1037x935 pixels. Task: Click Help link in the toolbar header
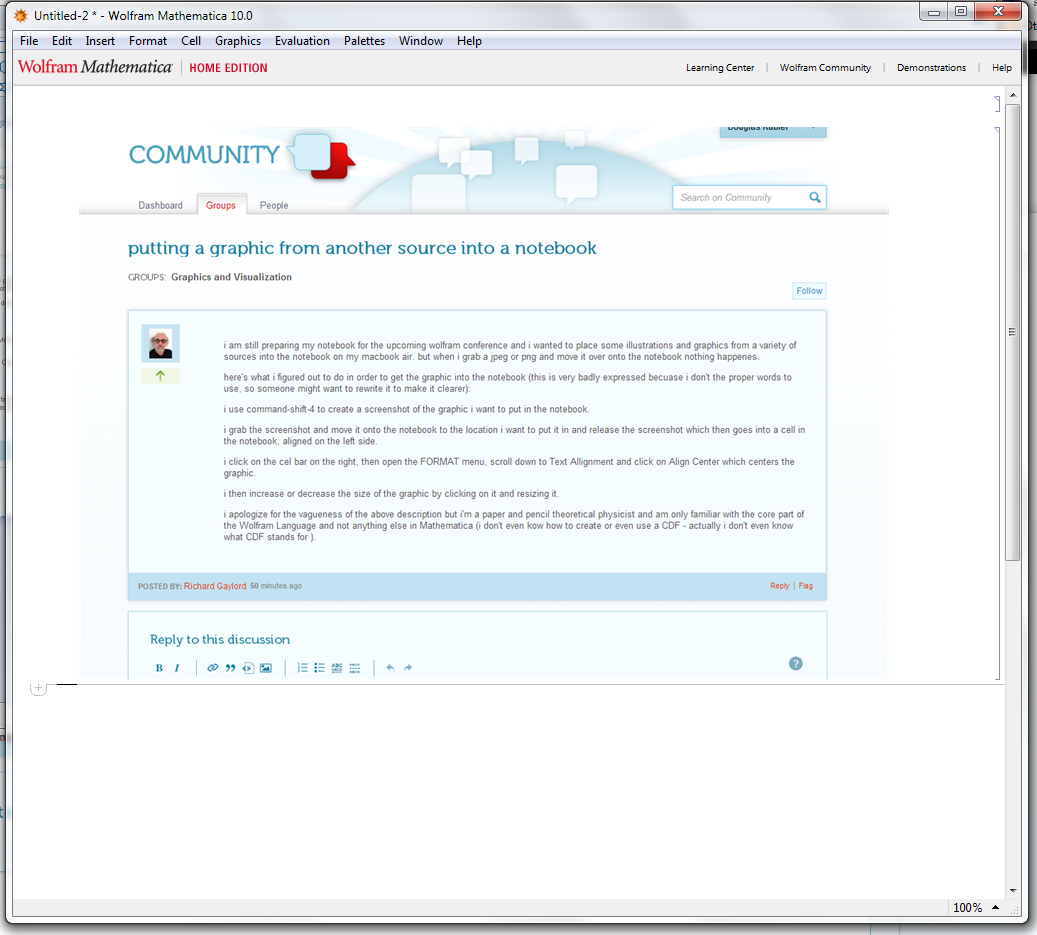[x=1001, y=67]
